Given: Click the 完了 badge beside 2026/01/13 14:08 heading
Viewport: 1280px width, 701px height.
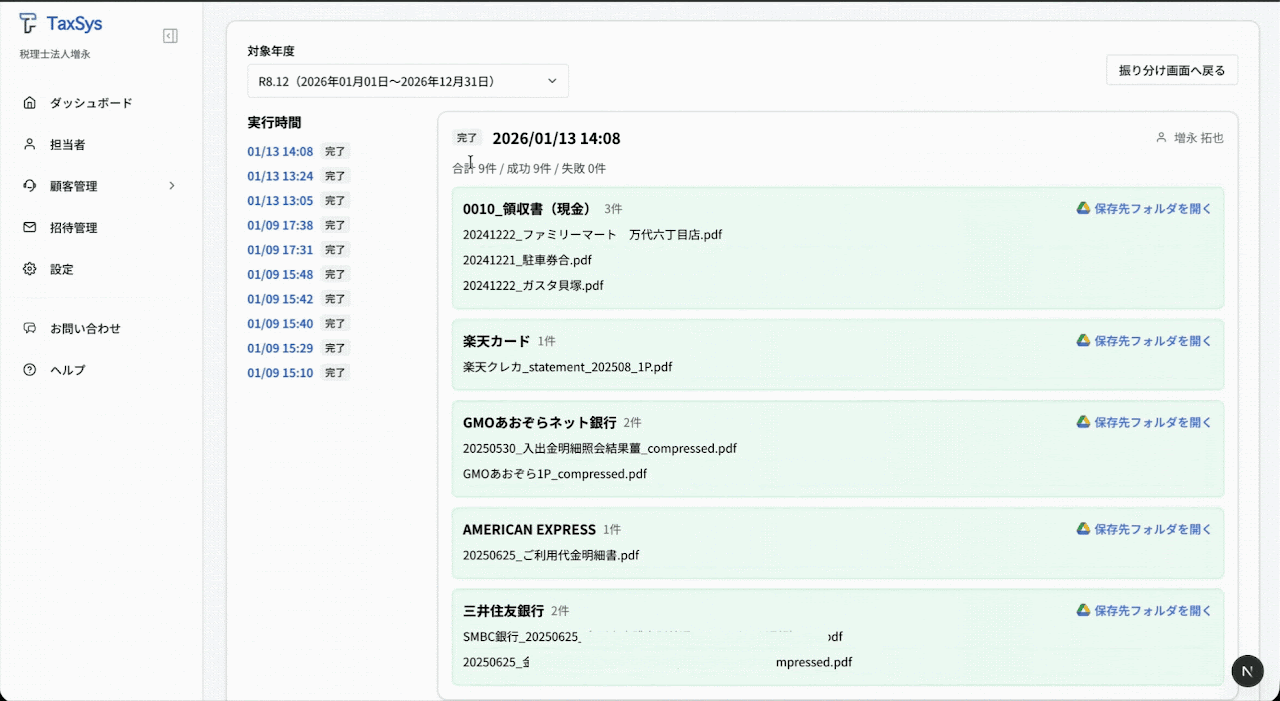Looking at the screenshot, I should point(467,138).
